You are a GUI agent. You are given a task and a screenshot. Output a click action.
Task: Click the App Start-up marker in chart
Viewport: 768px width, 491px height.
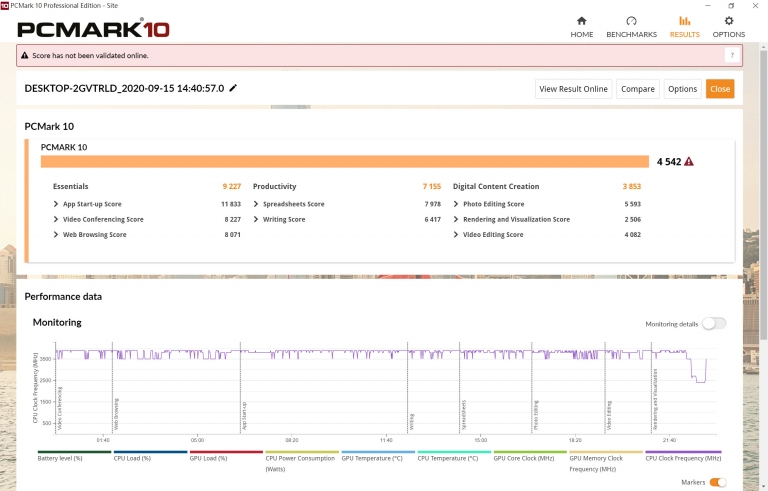(244, 416)
